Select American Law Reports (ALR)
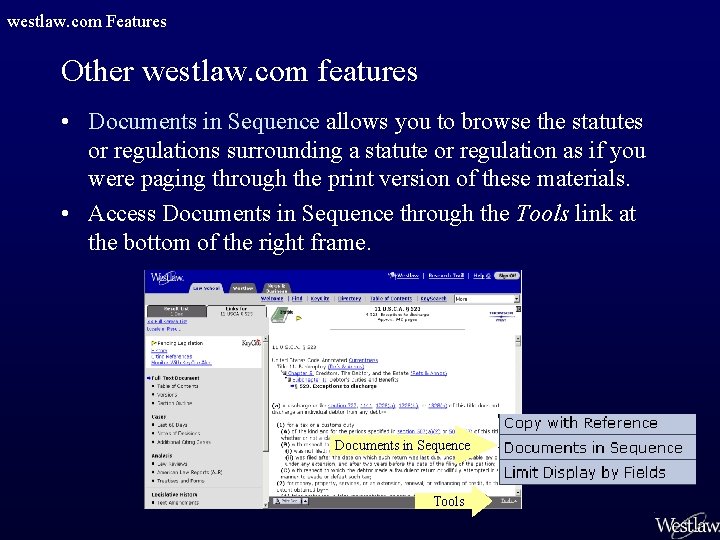The image size is (720, 540). coord(190,472)
